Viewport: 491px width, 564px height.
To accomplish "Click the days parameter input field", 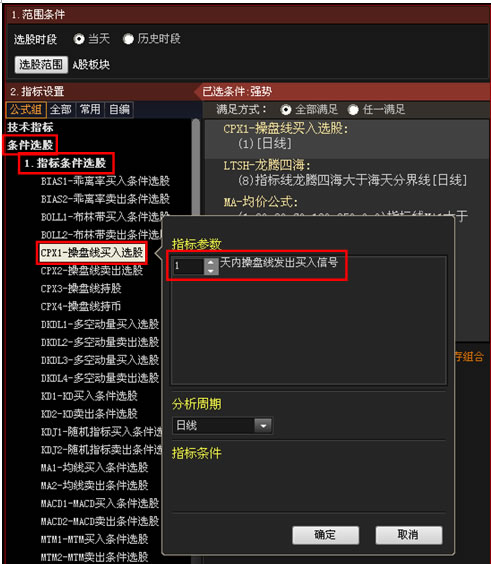I will click(189, 267).
